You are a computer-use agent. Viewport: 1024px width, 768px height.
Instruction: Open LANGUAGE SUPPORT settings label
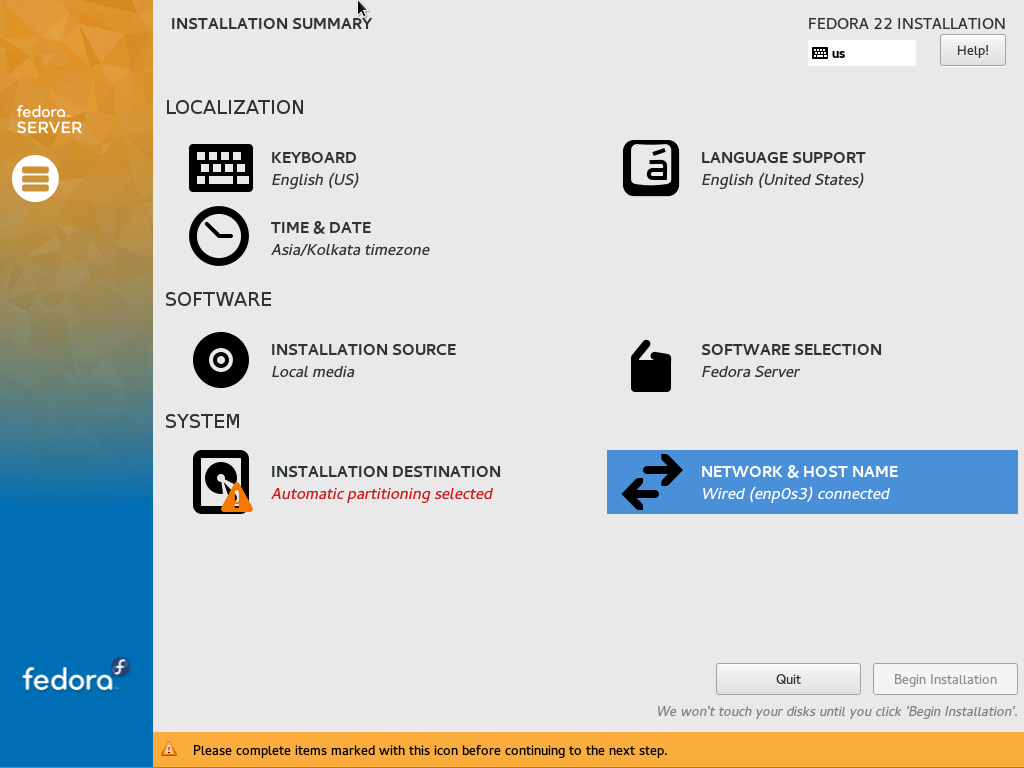point(783,157)
